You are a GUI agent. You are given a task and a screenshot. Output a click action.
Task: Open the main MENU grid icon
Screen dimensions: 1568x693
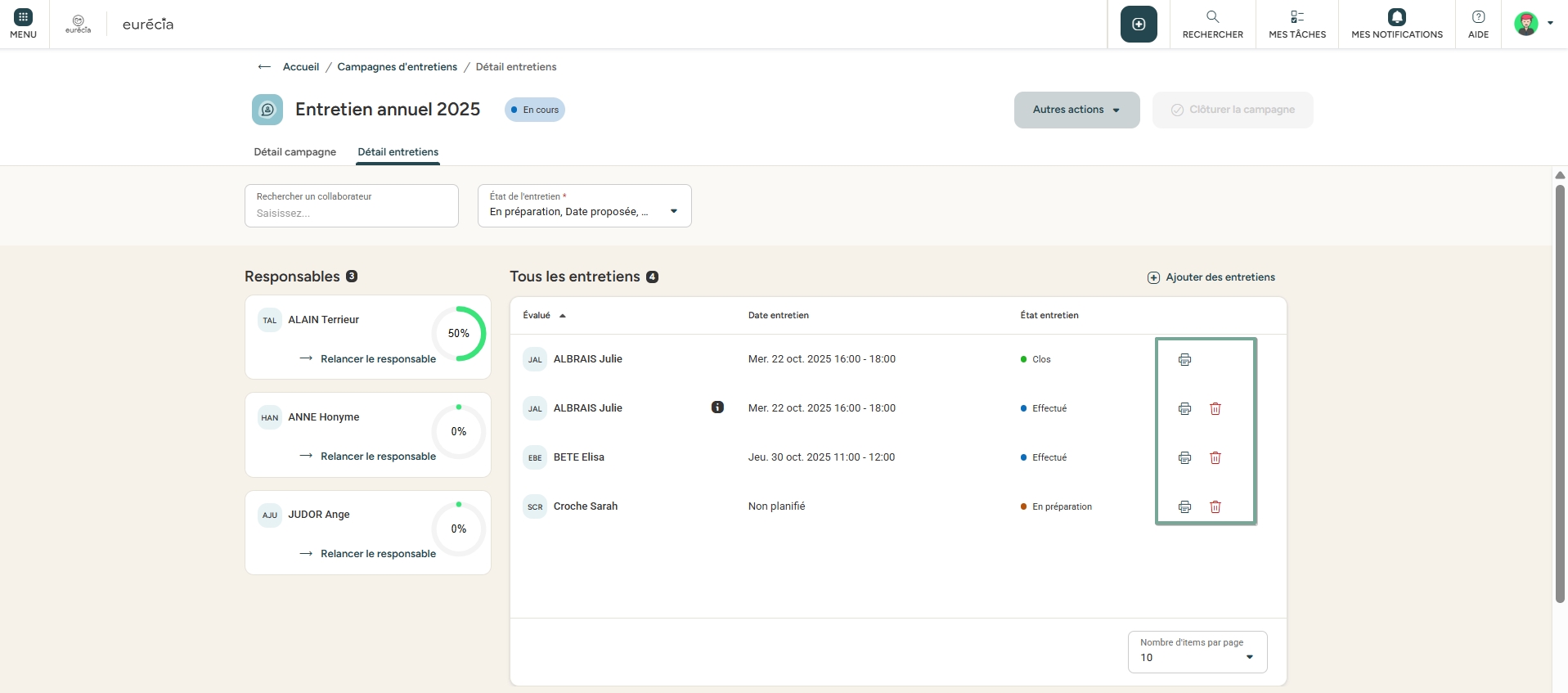tap(23, 17)
